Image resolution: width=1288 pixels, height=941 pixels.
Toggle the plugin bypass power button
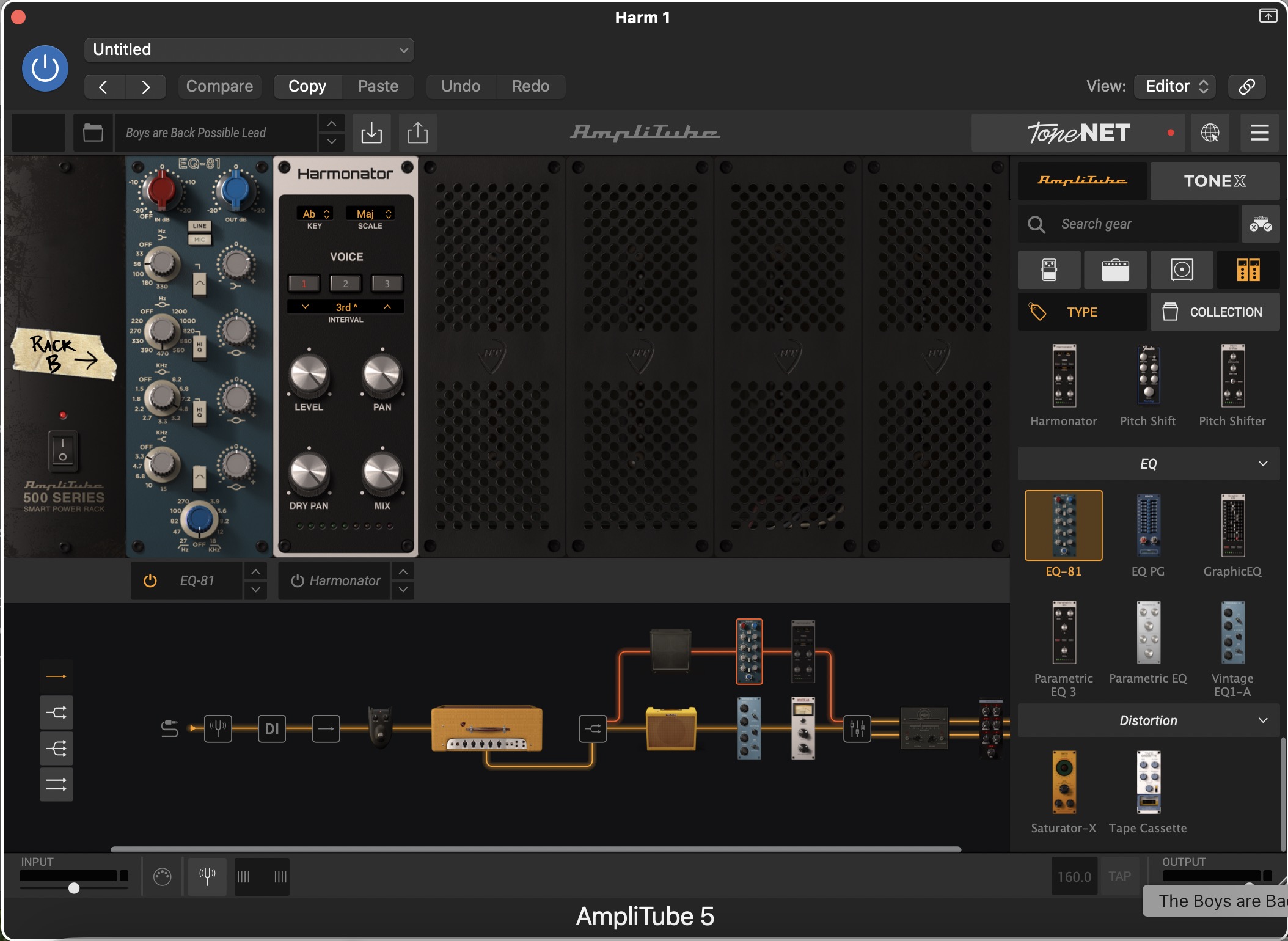(x=45, y=68)
